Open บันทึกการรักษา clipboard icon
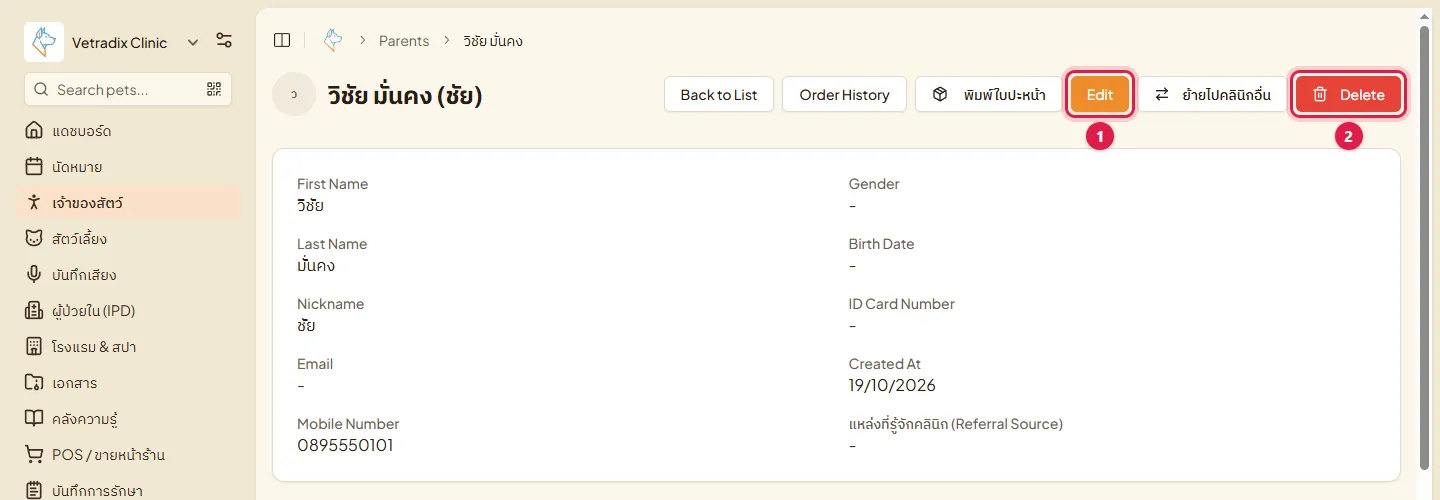 click(x=34, y=490)
